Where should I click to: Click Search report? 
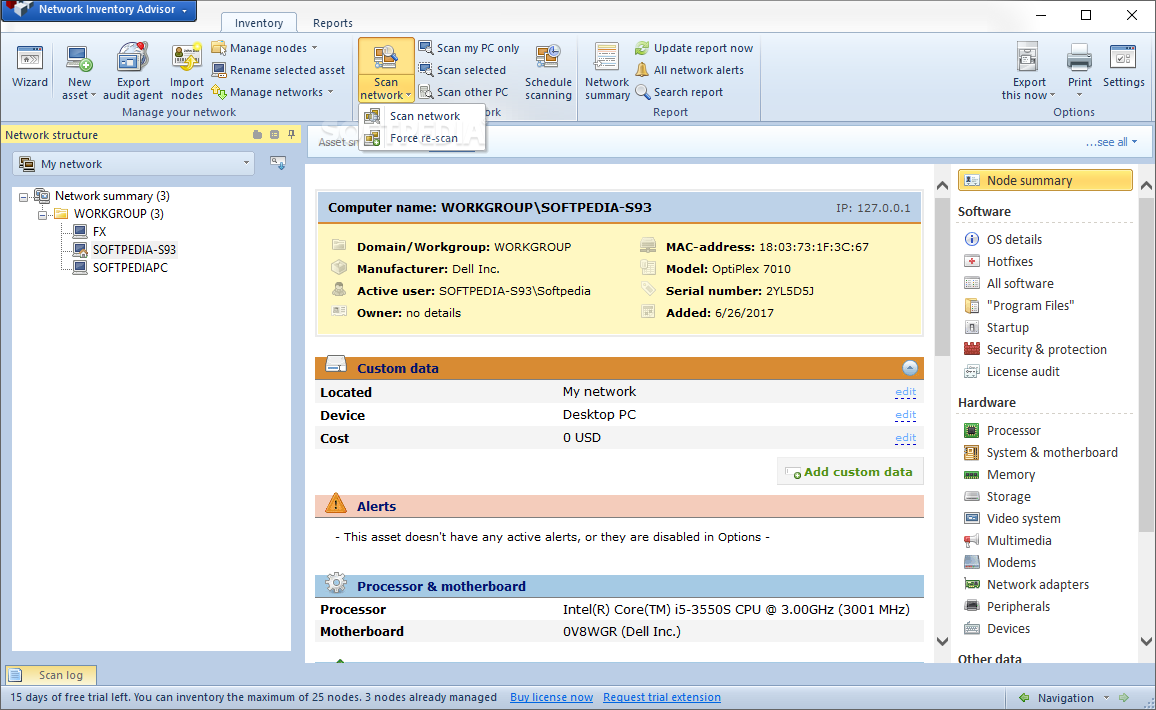(x=679, y=92)
